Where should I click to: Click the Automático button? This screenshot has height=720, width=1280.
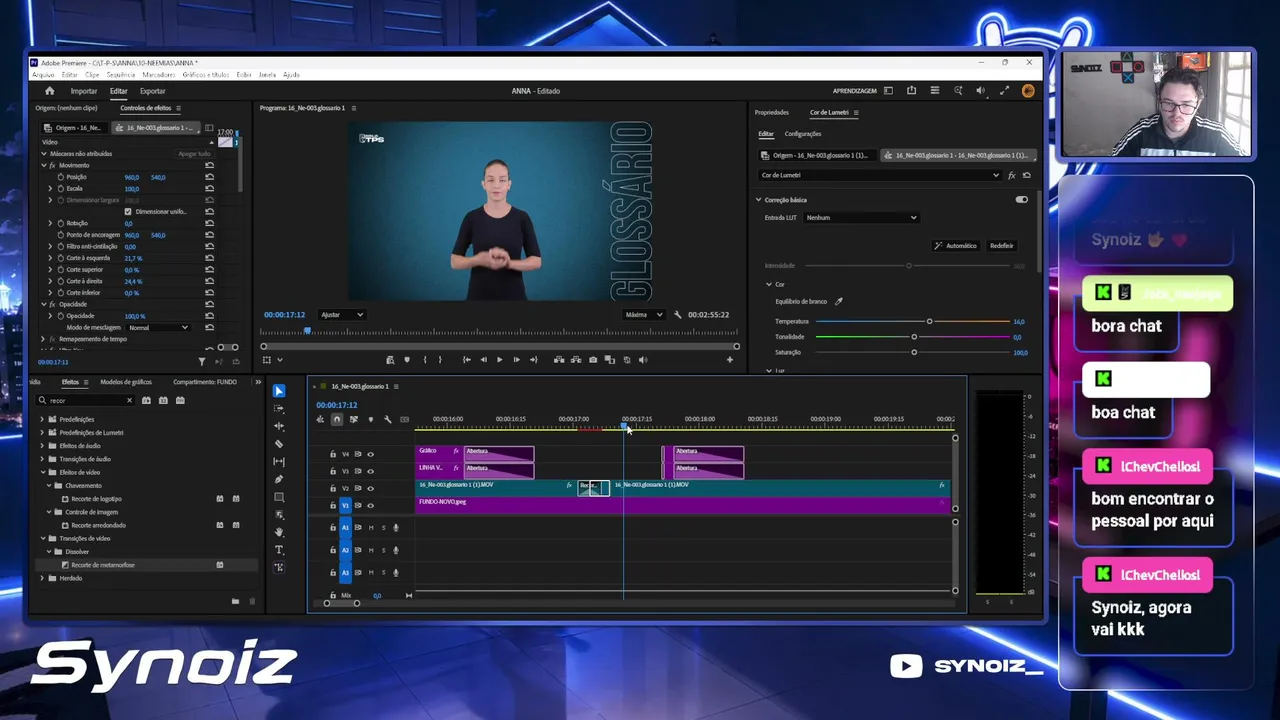955,245
